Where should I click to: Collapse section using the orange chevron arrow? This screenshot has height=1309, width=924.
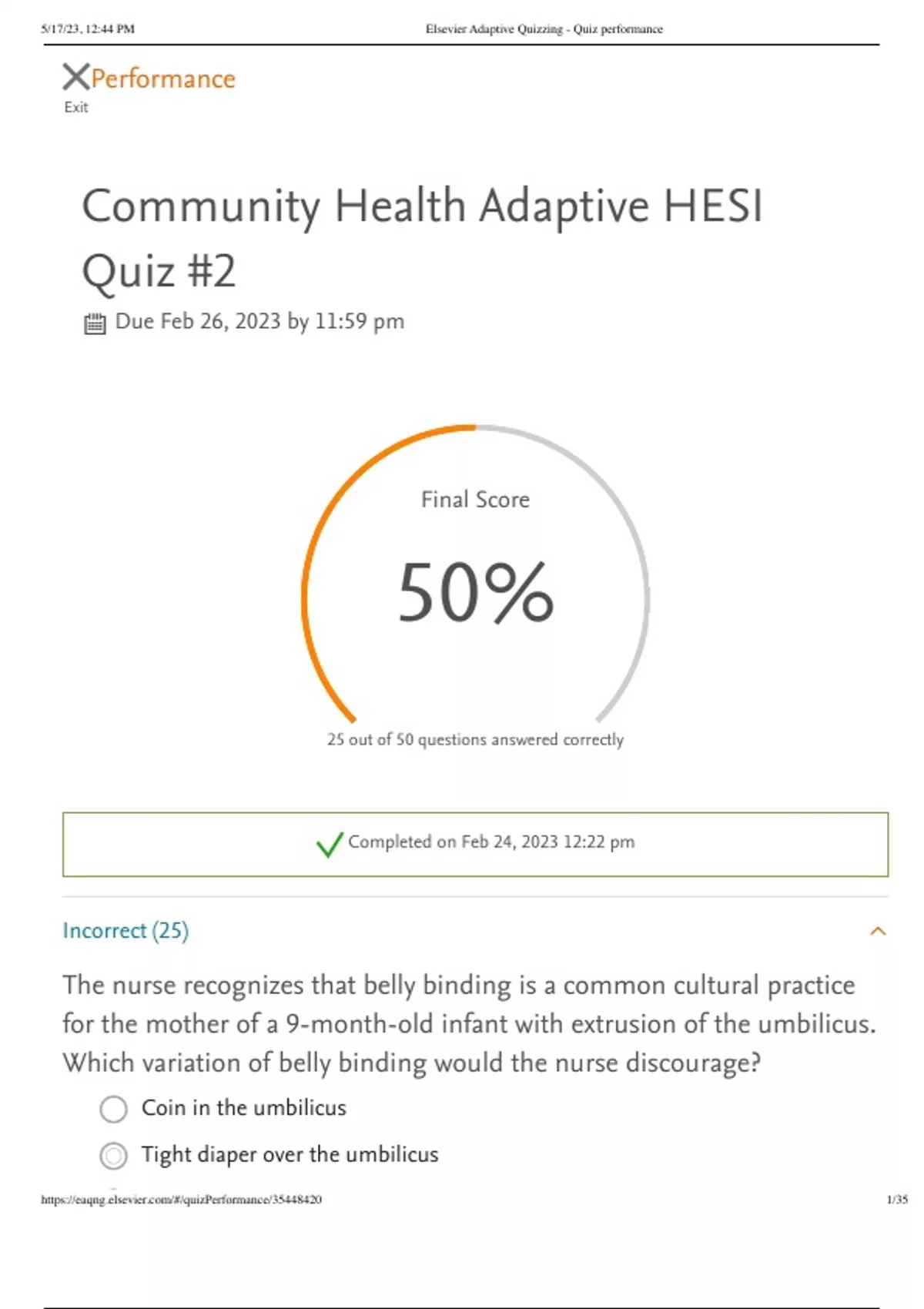[877, 932]
